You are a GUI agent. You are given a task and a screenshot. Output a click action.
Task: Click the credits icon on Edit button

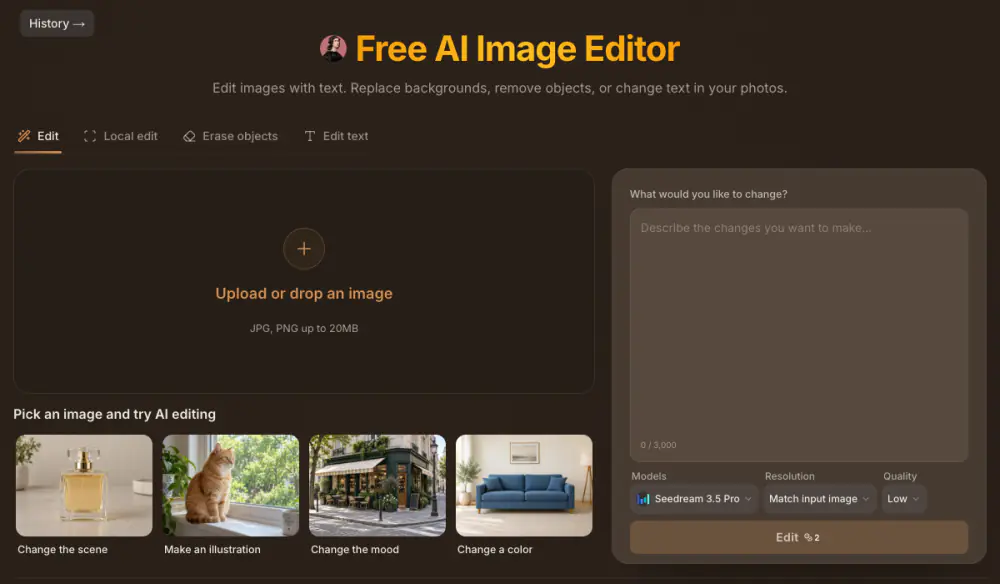(808, 537)
